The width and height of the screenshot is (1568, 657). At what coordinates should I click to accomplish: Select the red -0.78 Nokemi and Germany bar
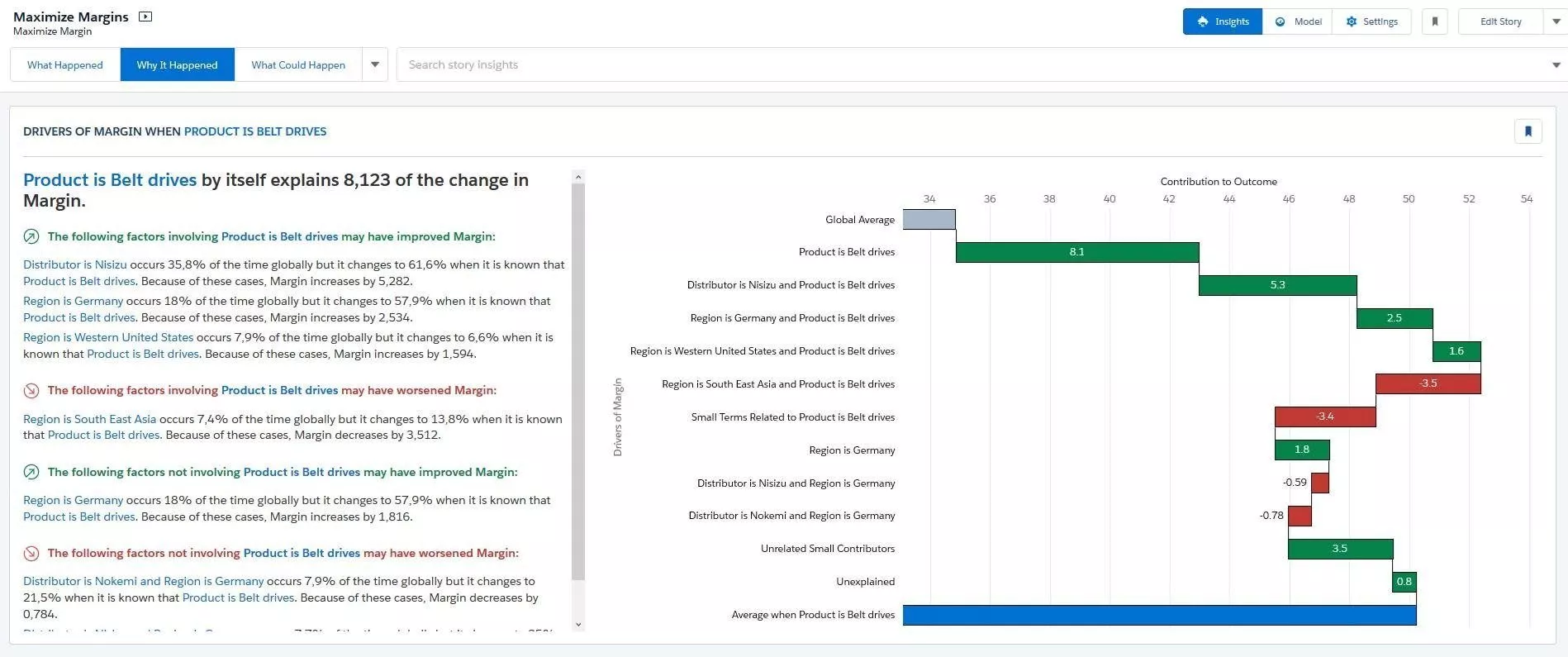pos(1300,516)
